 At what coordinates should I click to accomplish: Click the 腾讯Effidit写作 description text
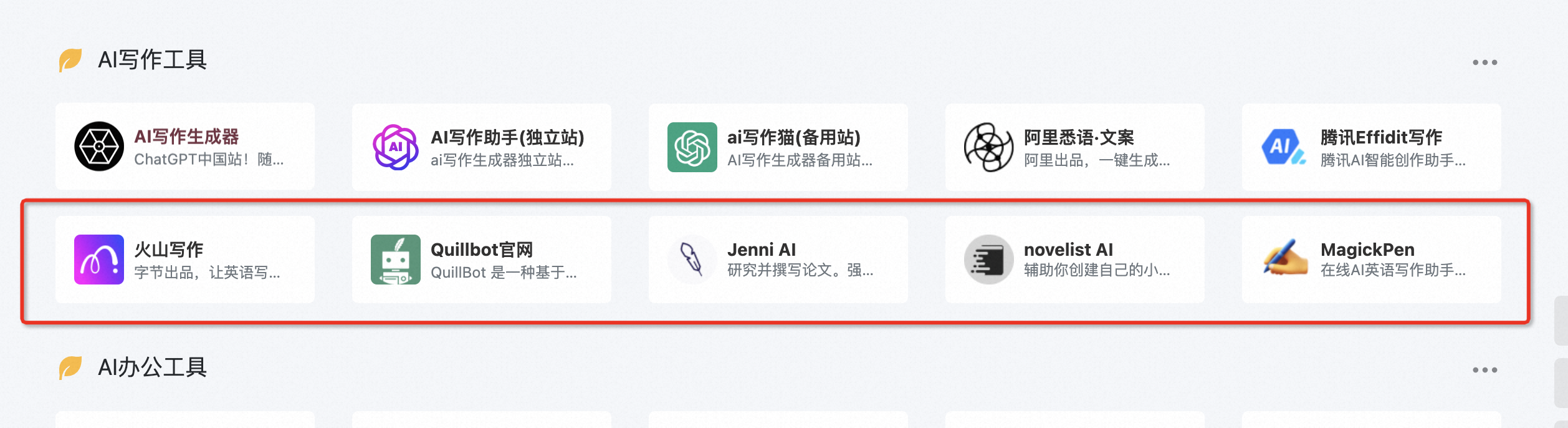pyautogui.click(x=1392, y=160)
